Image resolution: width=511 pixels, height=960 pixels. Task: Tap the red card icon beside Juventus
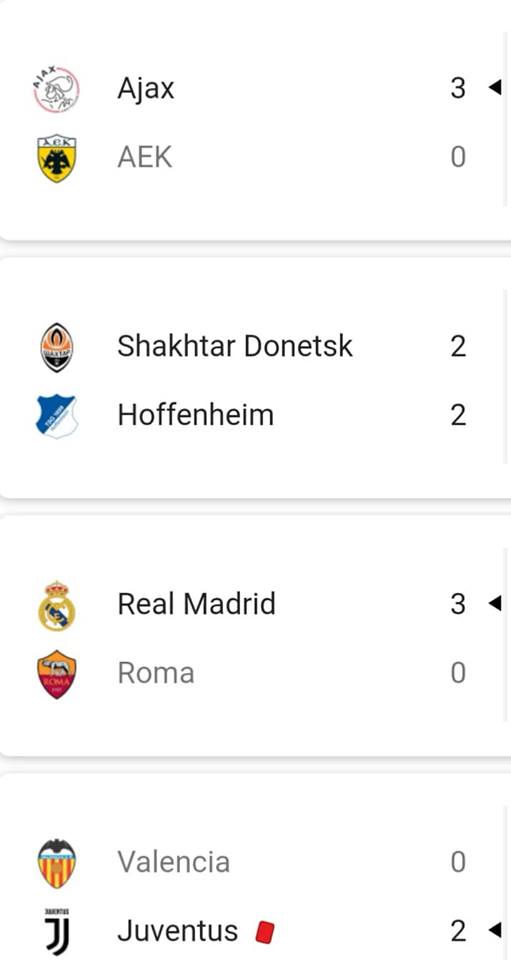click(x=264, y=932)
